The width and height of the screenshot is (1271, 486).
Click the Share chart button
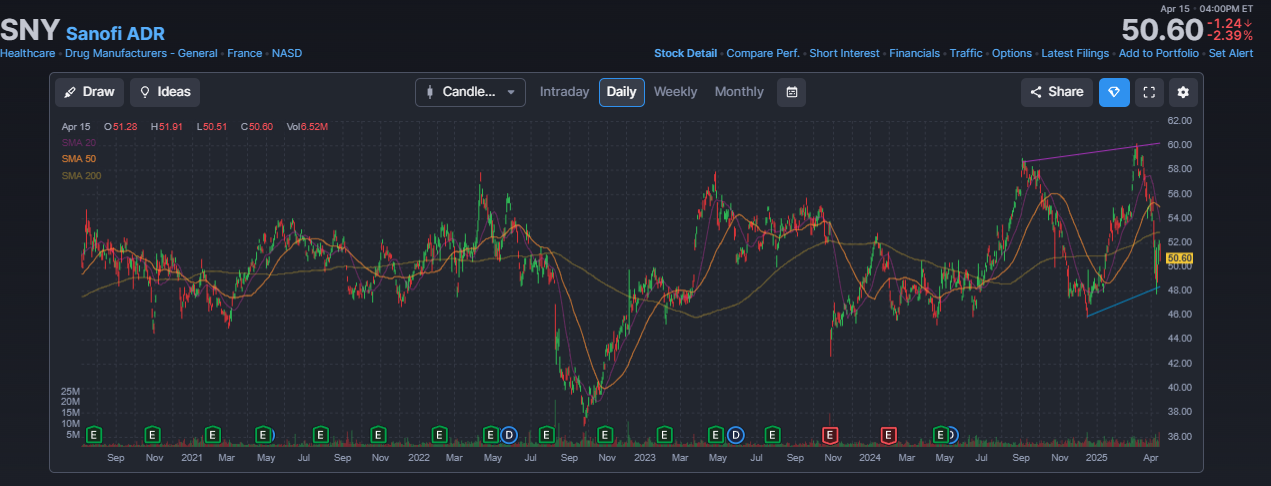click(x=1056, y=92)
